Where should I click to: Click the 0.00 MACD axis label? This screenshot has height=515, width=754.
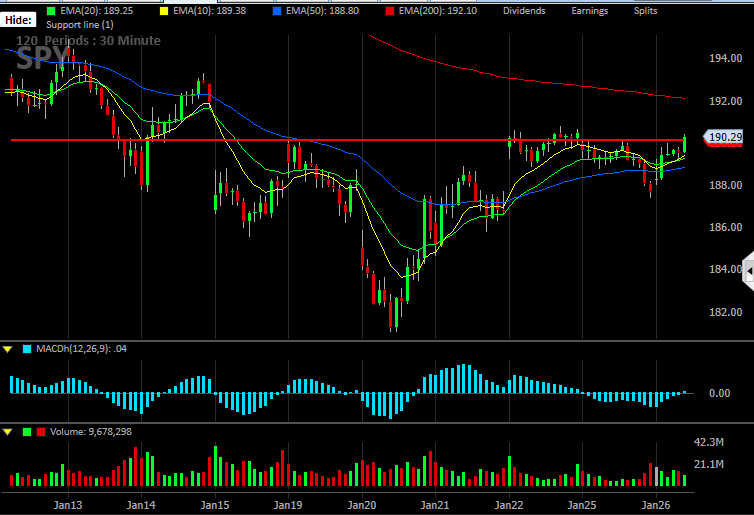click(719, 393)
